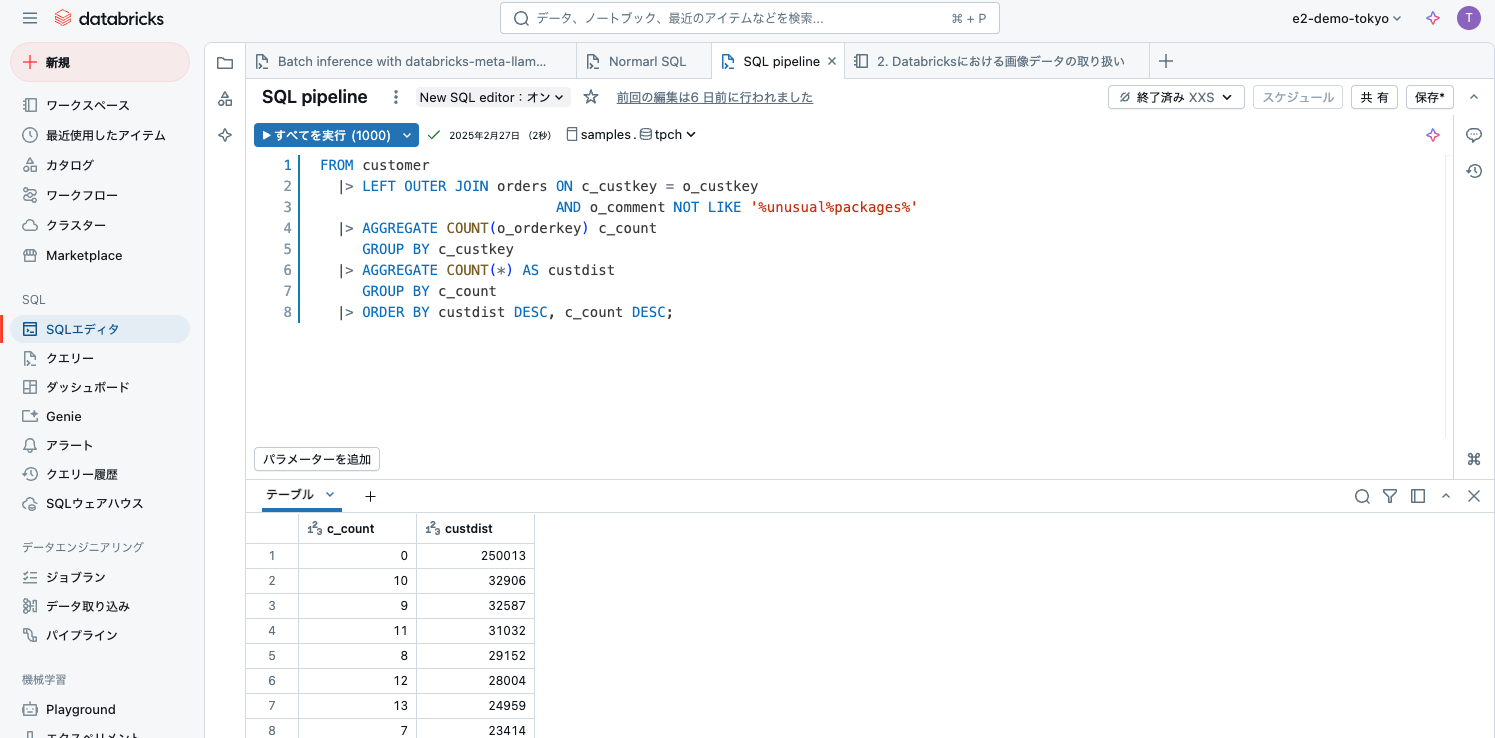Open the comments panel icon
The width and height of the screenshot is (1495, 738).
click(1473, 135)
